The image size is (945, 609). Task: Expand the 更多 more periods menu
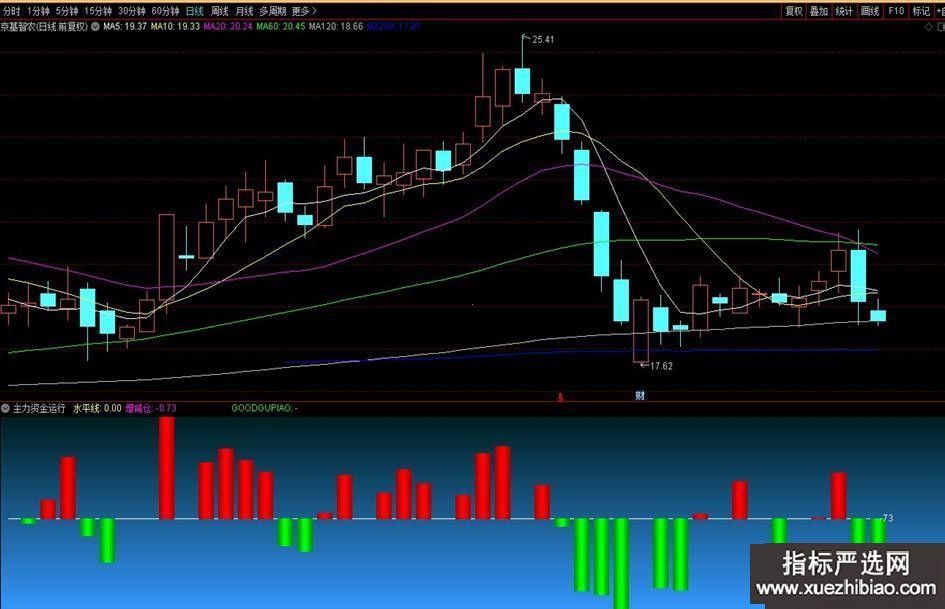coord(304,11)
